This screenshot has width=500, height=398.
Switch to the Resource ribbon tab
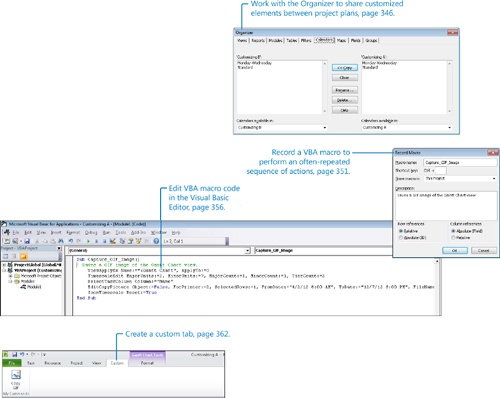click(x=53, y=363)
